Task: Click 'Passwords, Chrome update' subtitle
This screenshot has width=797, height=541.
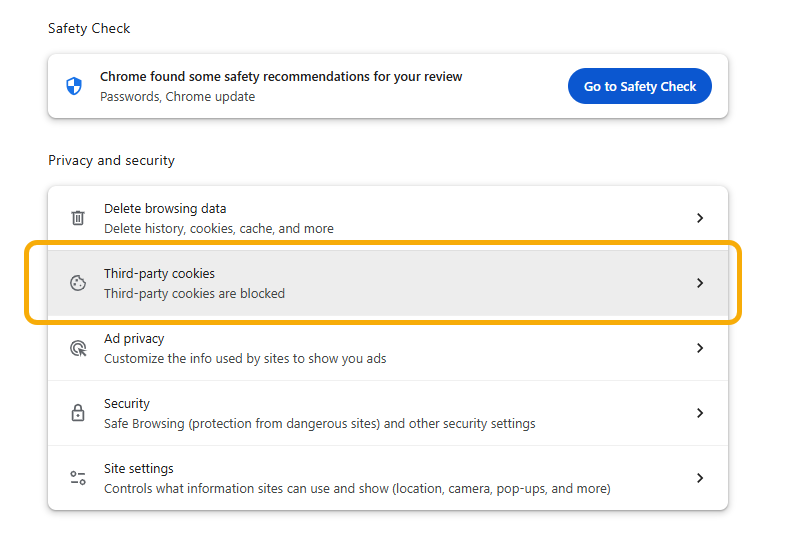Action: tap(177, 97)
